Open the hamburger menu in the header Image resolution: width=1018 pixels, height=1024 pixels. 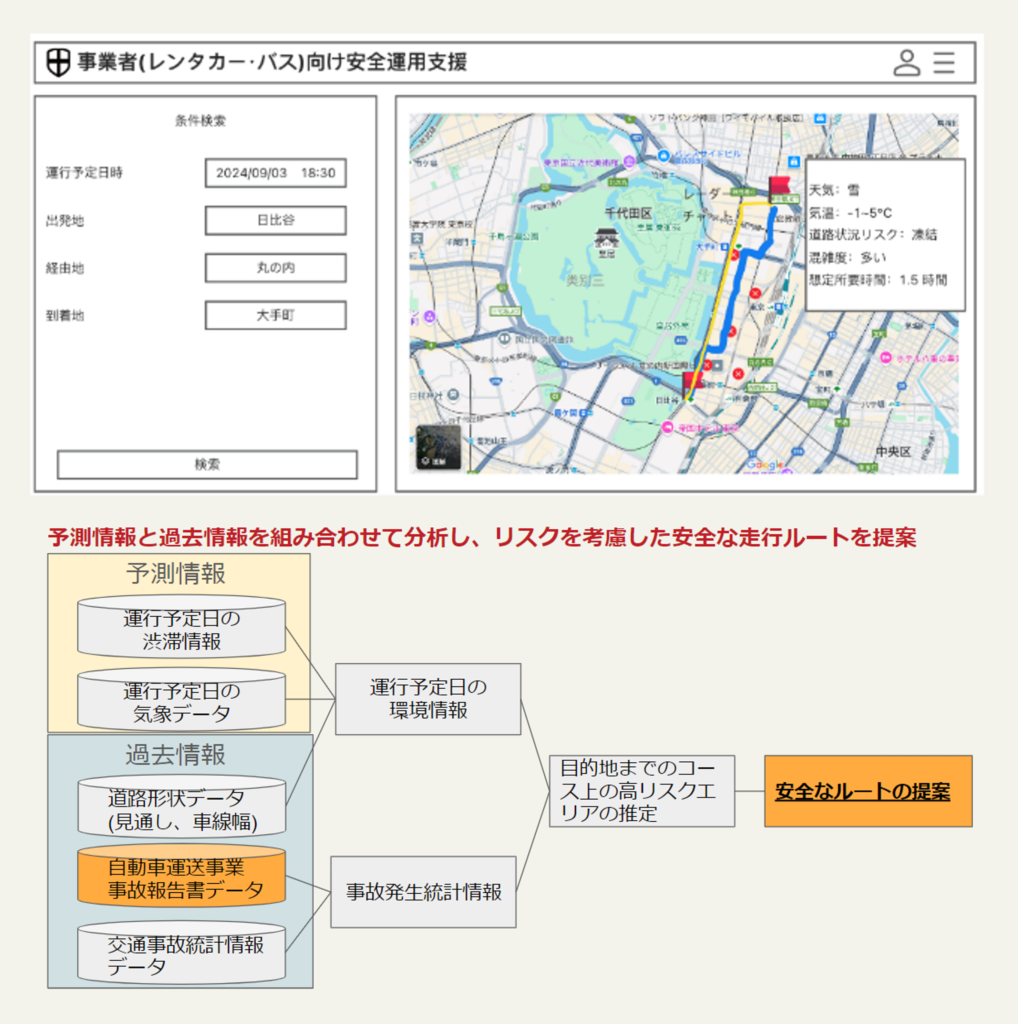(x=944, y=63)
